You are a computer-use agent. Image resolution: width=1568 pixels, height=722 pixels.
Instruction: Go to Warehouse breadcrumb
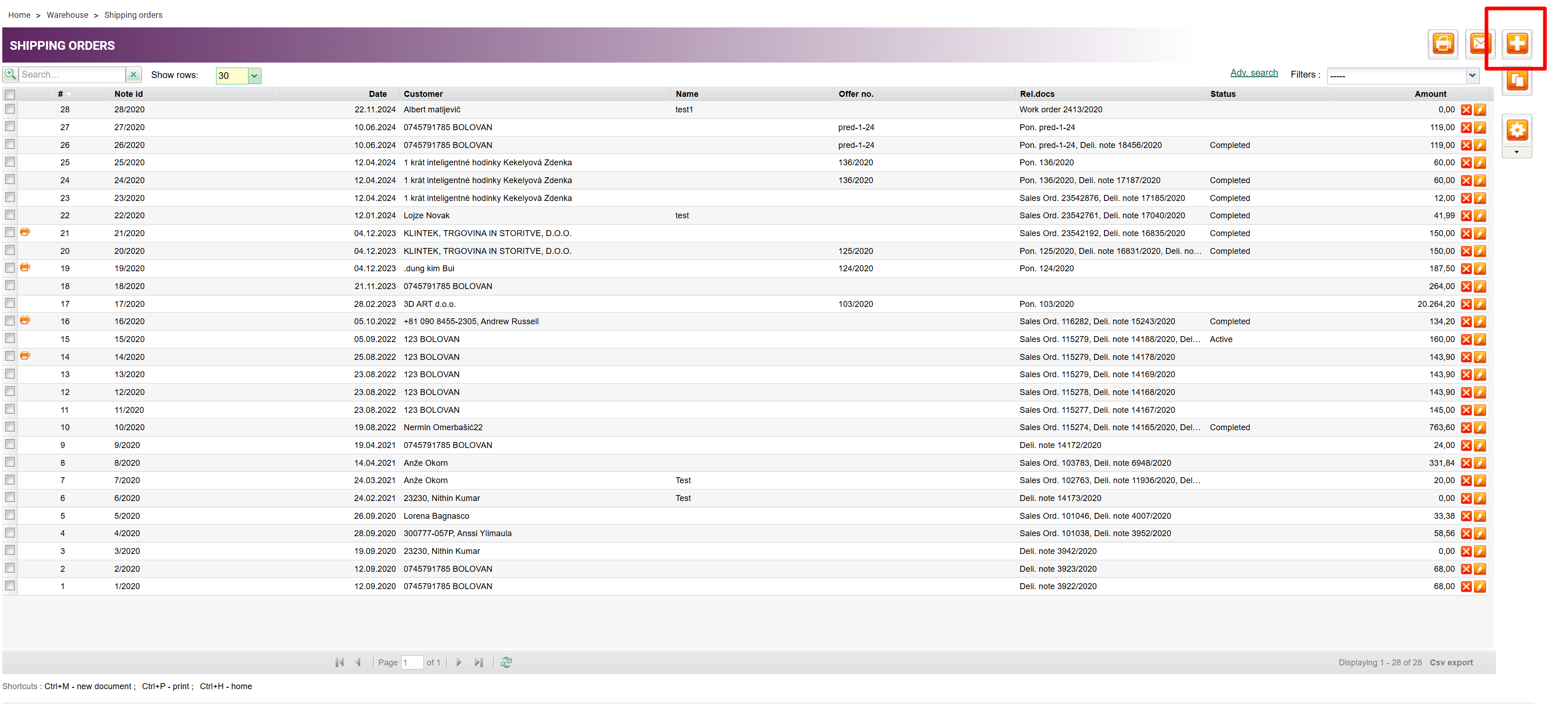[67, 15]
